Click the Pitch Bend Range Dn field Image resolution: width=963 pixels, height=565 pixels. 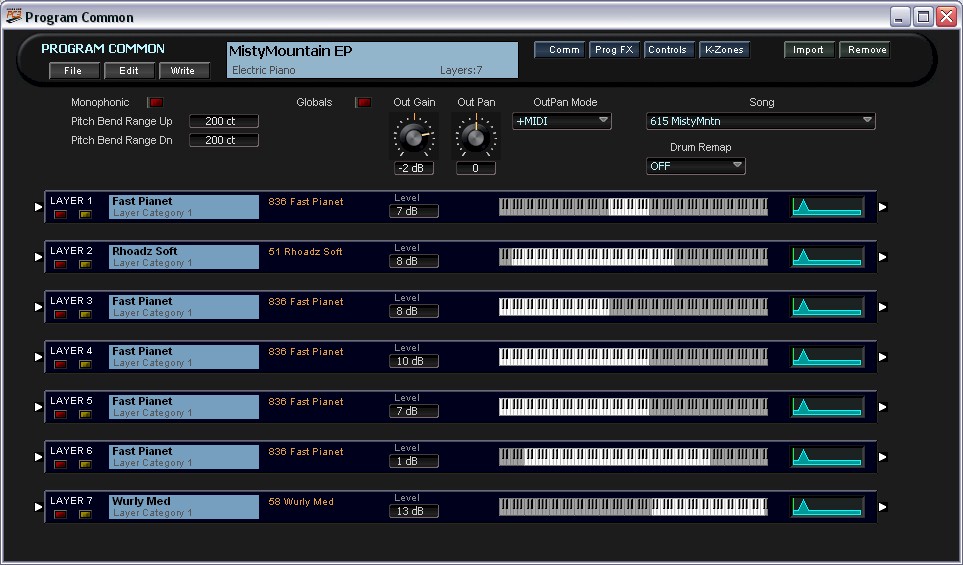[x=224, y=140]
